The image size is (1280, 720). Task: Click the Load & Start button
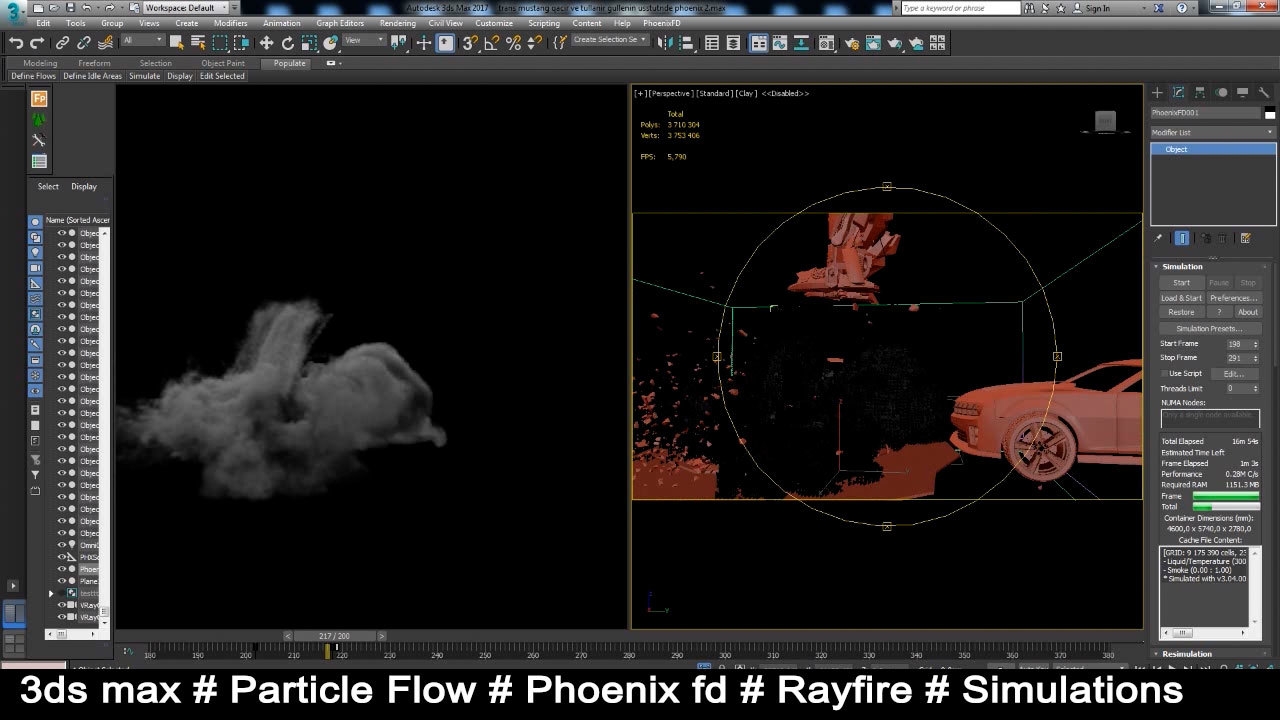tap(1181, 298)
